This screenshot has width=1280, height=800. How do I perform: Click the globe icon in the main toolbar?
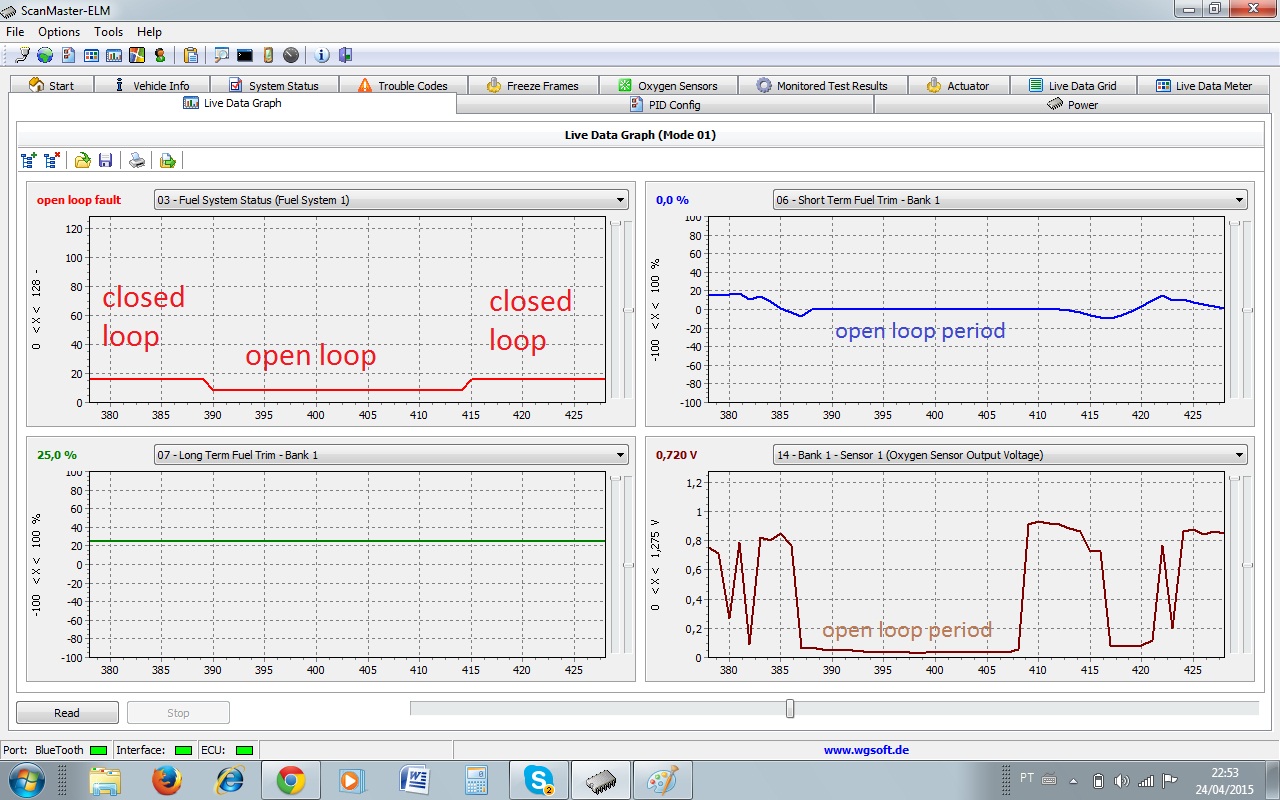[x=45, y=56]
